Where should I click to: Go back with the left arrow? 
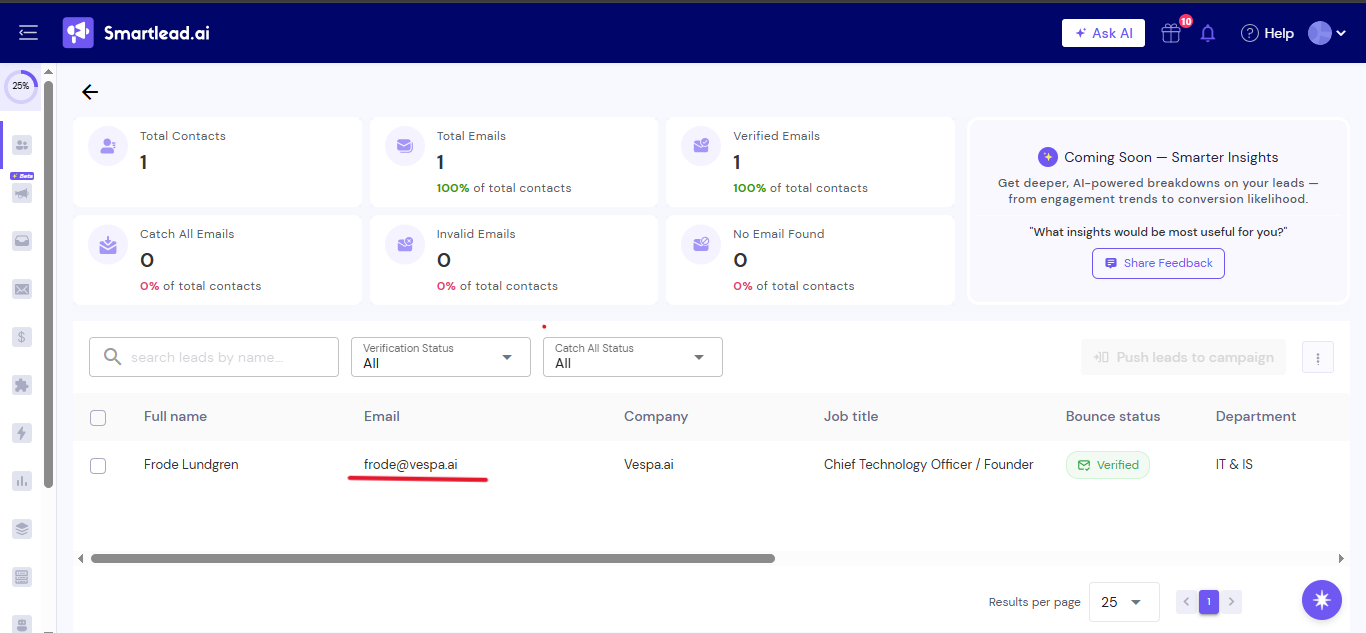[x=90, y=92]
